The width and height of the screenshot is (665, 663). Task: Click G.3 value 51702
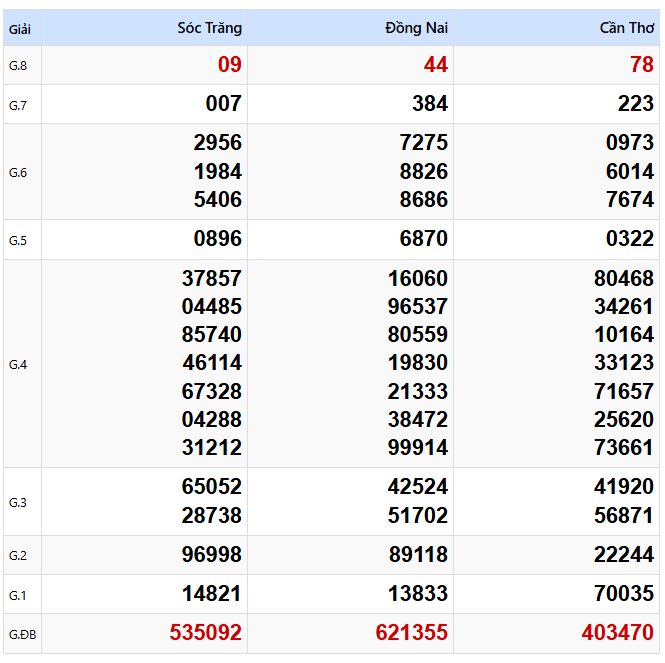418,516
